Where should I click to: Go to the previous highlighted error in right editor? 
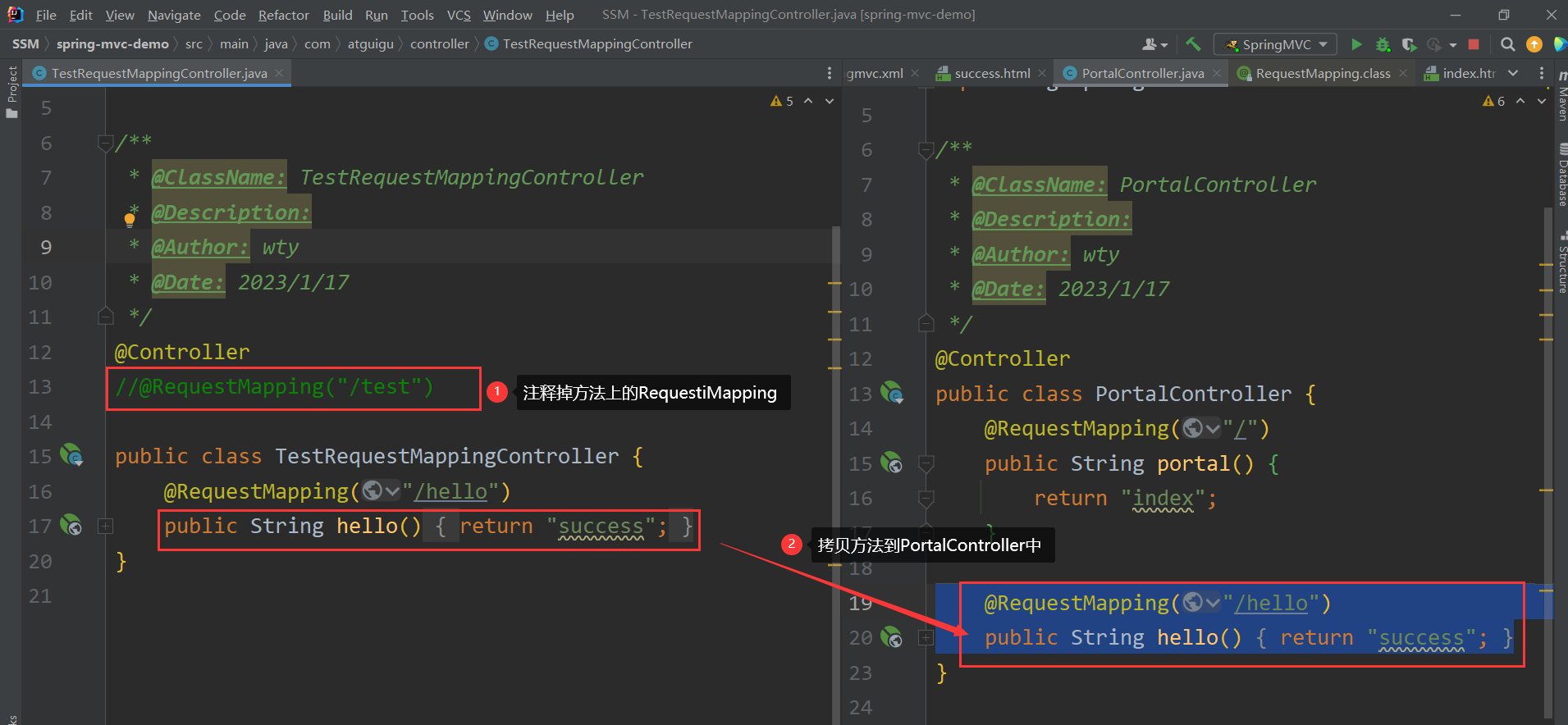pos(1520,101)
